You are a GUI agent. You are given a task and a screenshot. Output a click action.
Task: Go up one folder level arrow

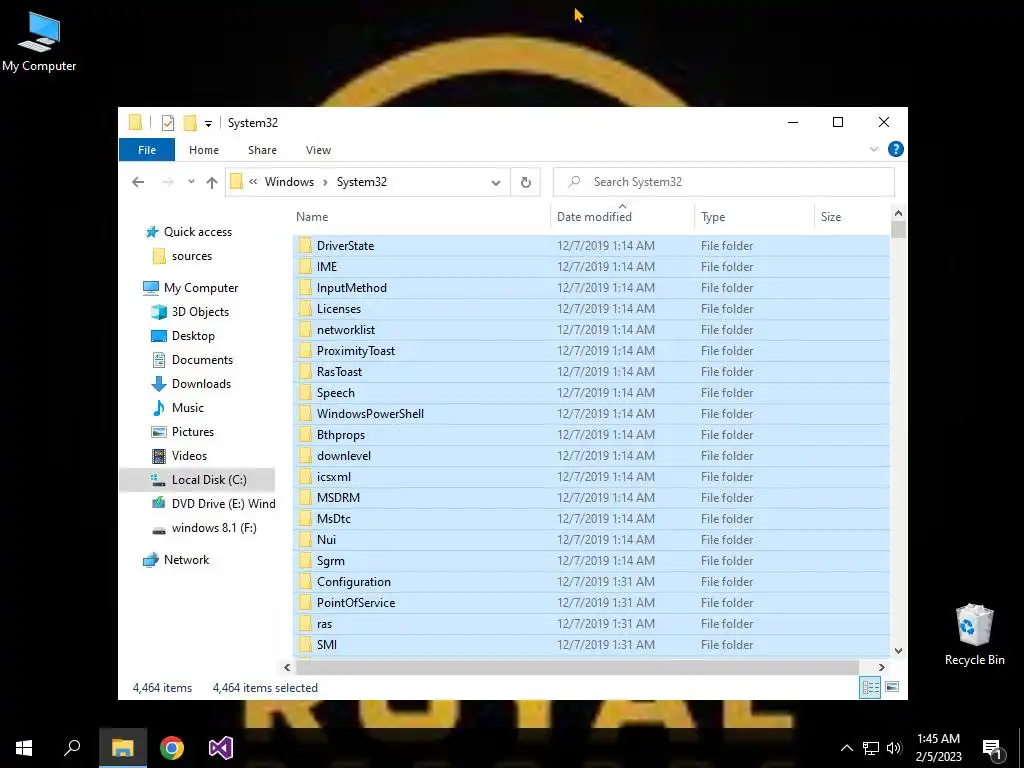pyautogui.click(x=212, y=182)
